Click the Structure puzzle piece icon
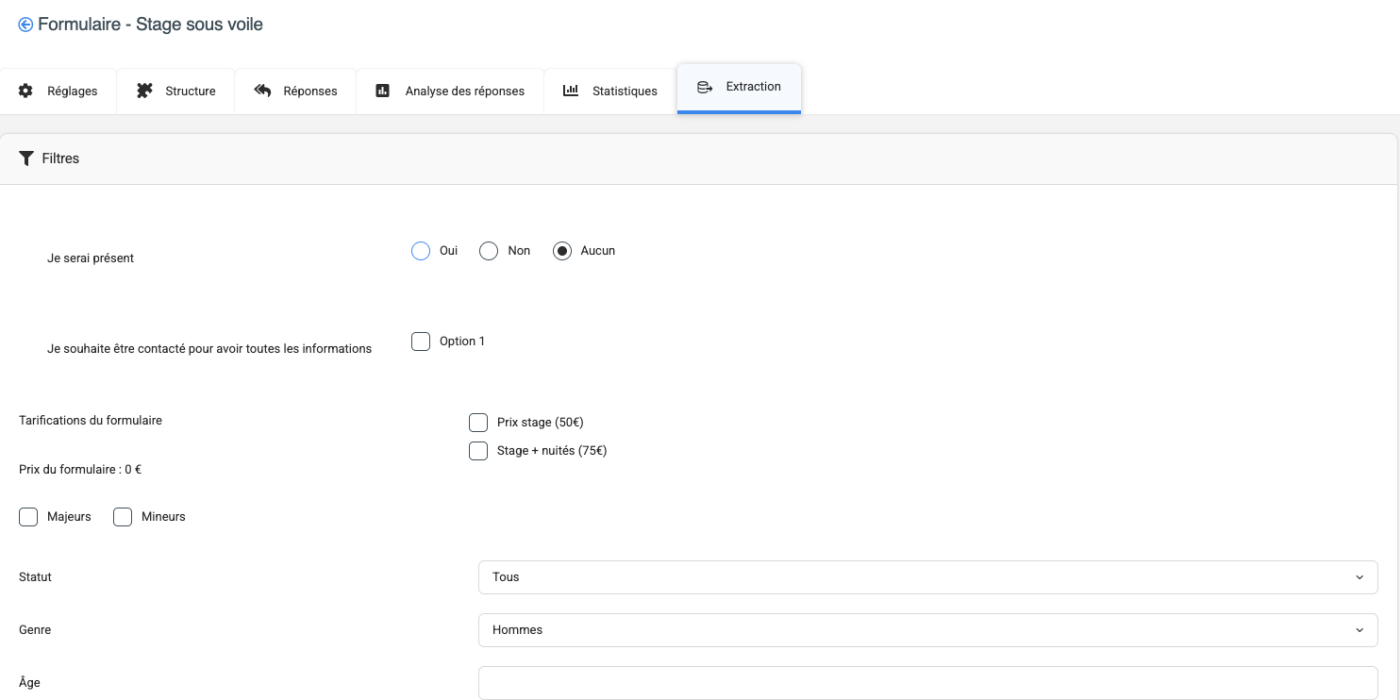The width and height of the screenshot is (1400, 700). tap(145, 91)
